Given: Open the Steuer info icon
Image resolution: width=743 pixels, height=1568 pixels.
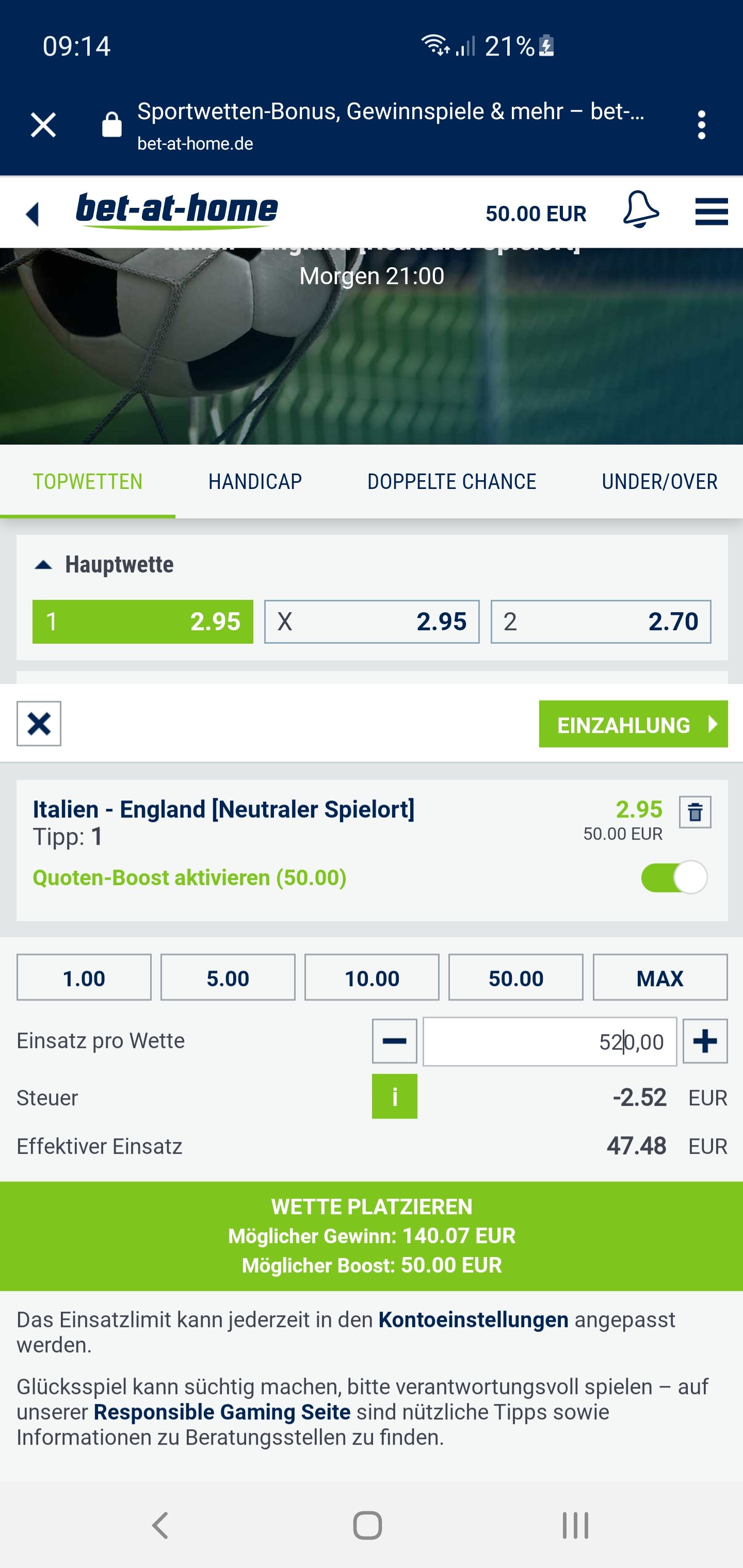Looking at the screenshot, I should point(395,1097).
